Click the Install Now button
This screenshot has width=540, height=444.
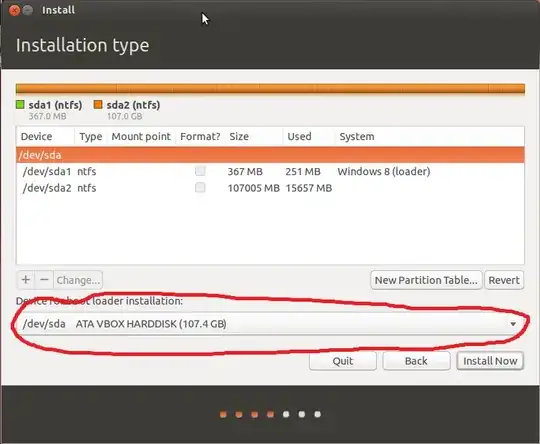point(490,361)
